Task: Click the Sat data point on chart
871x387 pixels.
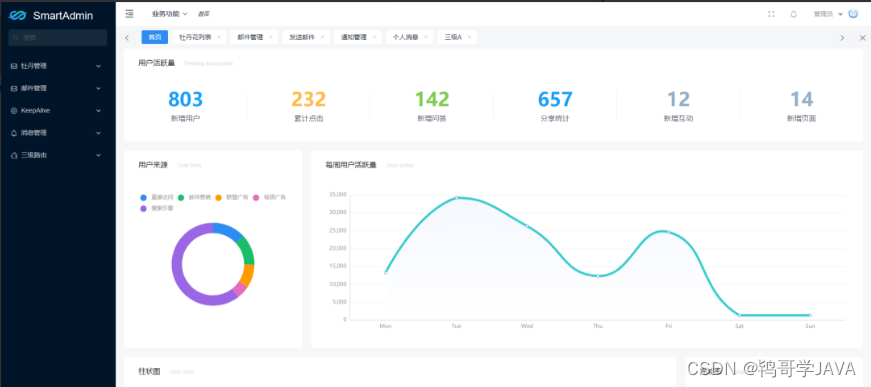Action: [x=739, y=315]
